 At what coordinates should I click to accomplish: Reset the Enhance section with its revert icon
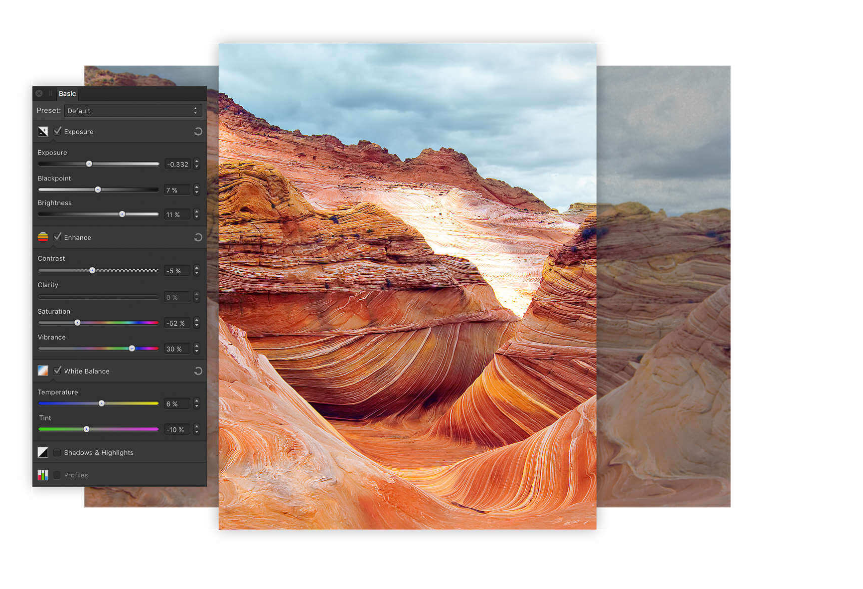(198, 237)
